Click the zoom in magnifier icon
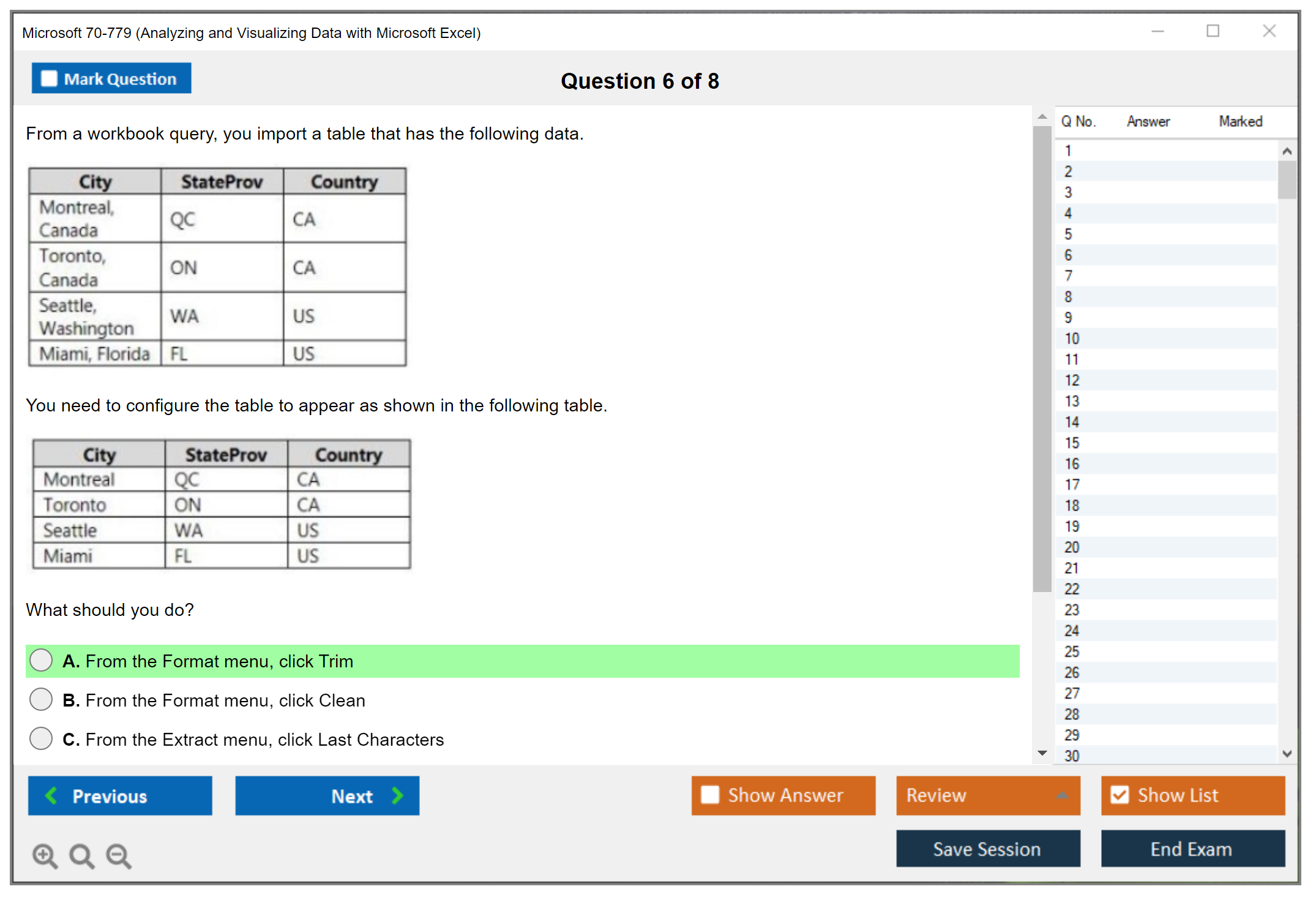Viewport: 1316px width, 900px height. click(x=44, y=855)
